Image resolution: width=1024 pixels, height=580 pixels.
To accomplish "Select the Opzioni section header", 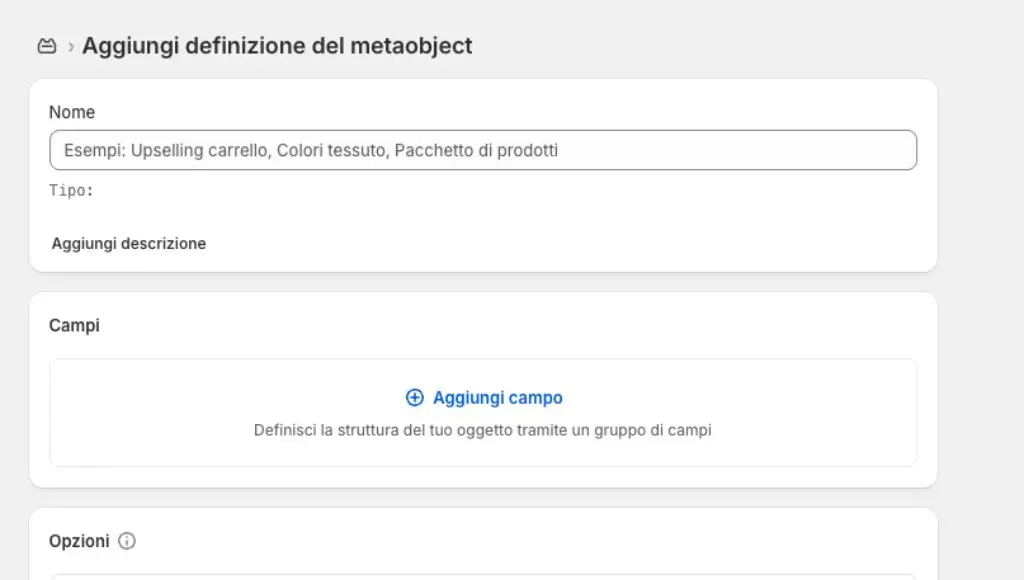I will (80, 541).
